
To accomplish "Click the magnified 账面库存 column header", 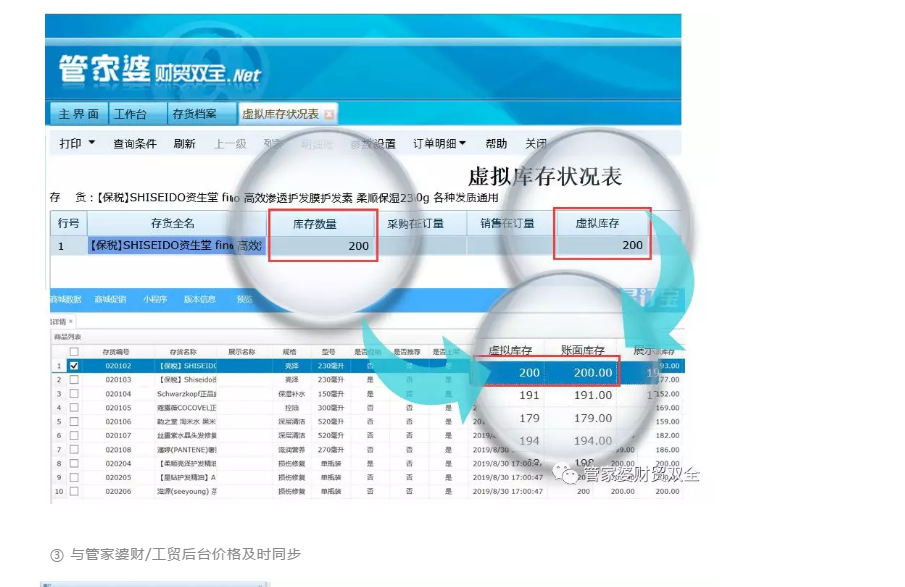I will click(x=583, y=350).
